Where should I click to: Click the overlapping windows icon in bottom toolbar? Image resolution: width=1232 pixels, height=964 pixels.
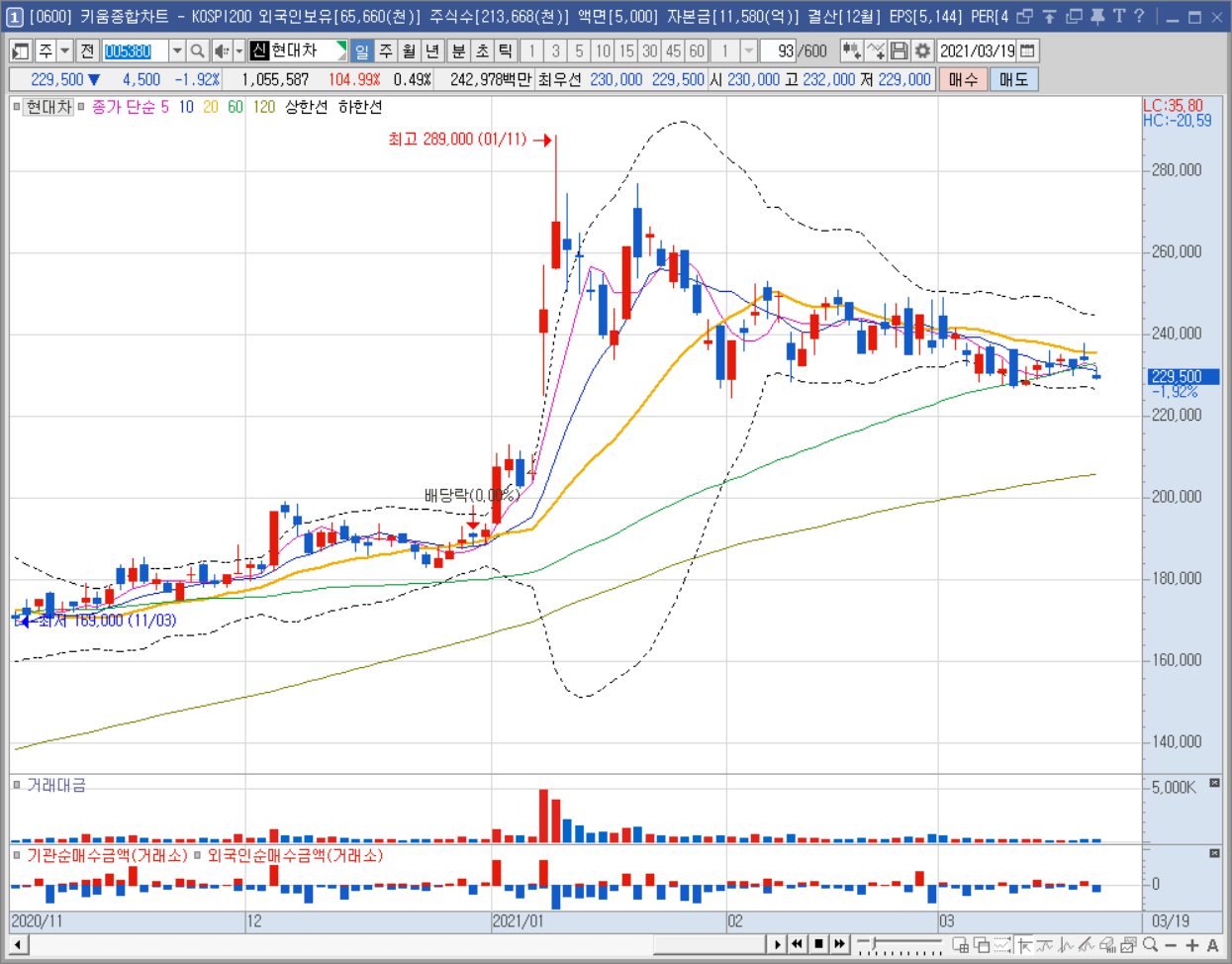click(x=982, y=945)
